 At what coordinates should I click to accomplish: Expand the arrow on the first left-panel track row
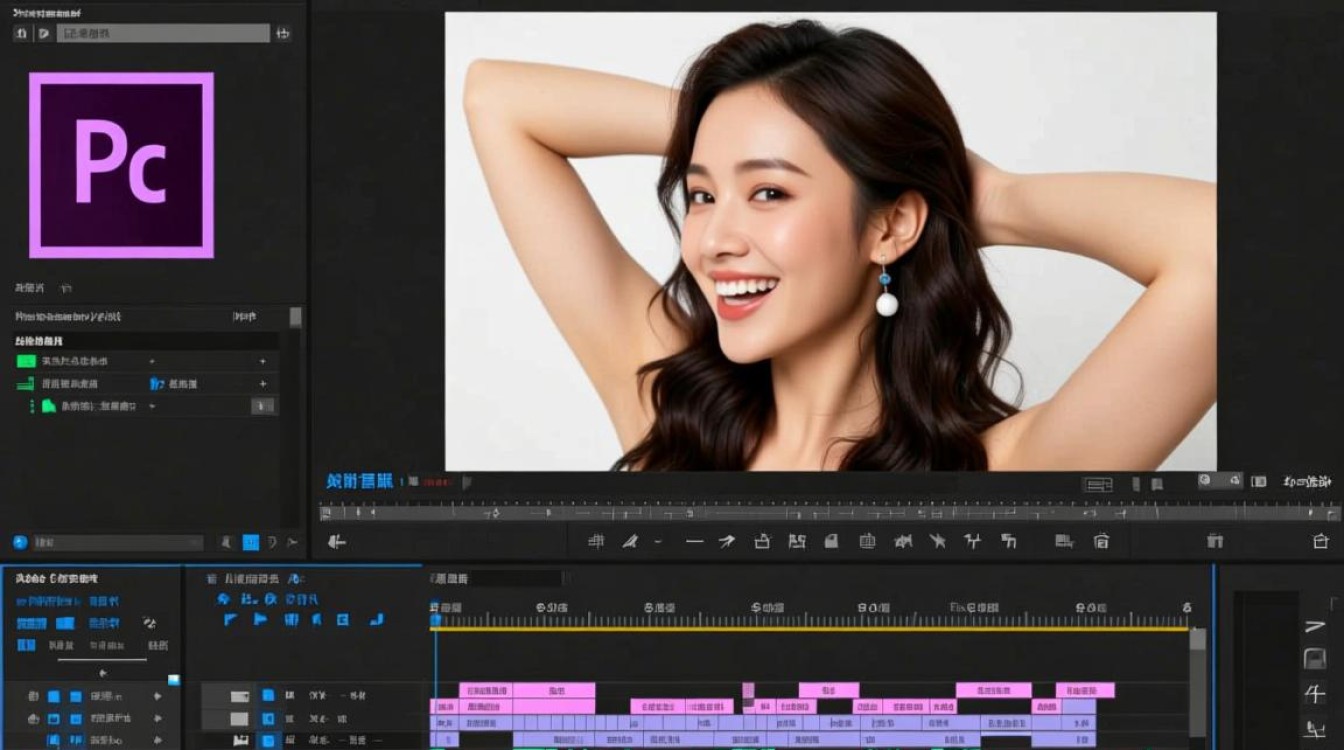157,696
